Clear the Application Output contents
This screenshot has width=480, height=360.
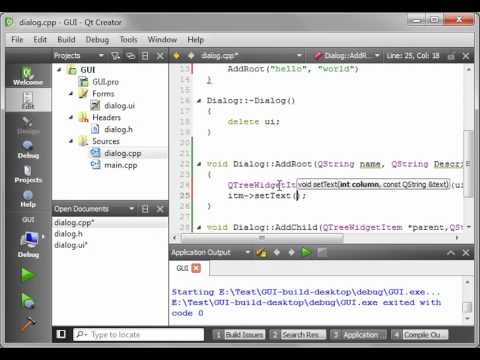261,253
